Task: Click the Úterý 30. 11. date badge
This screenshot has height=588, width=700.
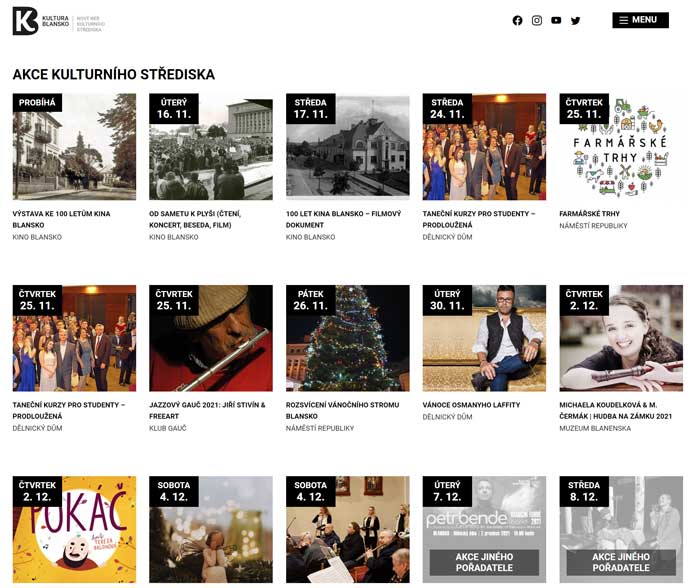Action: [x=447, y=300]
